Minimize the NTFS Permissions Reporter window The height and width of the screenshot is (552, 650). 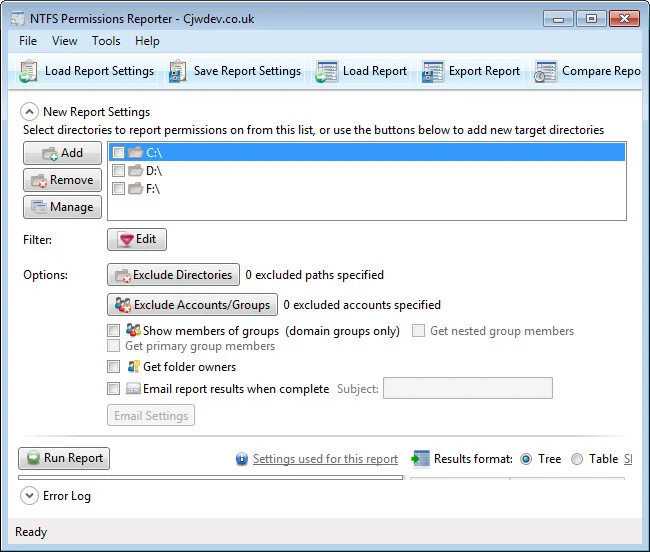(558, 19)
